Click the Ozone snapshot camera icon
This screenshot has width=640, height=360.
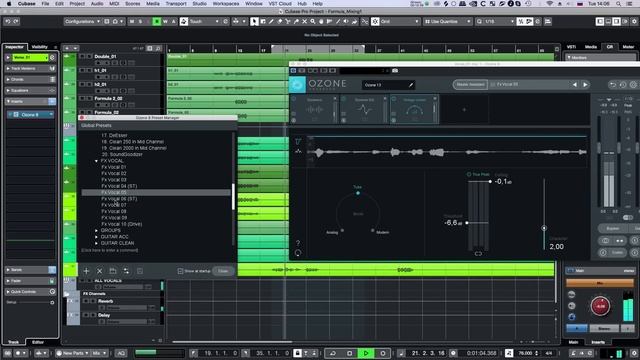[x=395, y=71]
